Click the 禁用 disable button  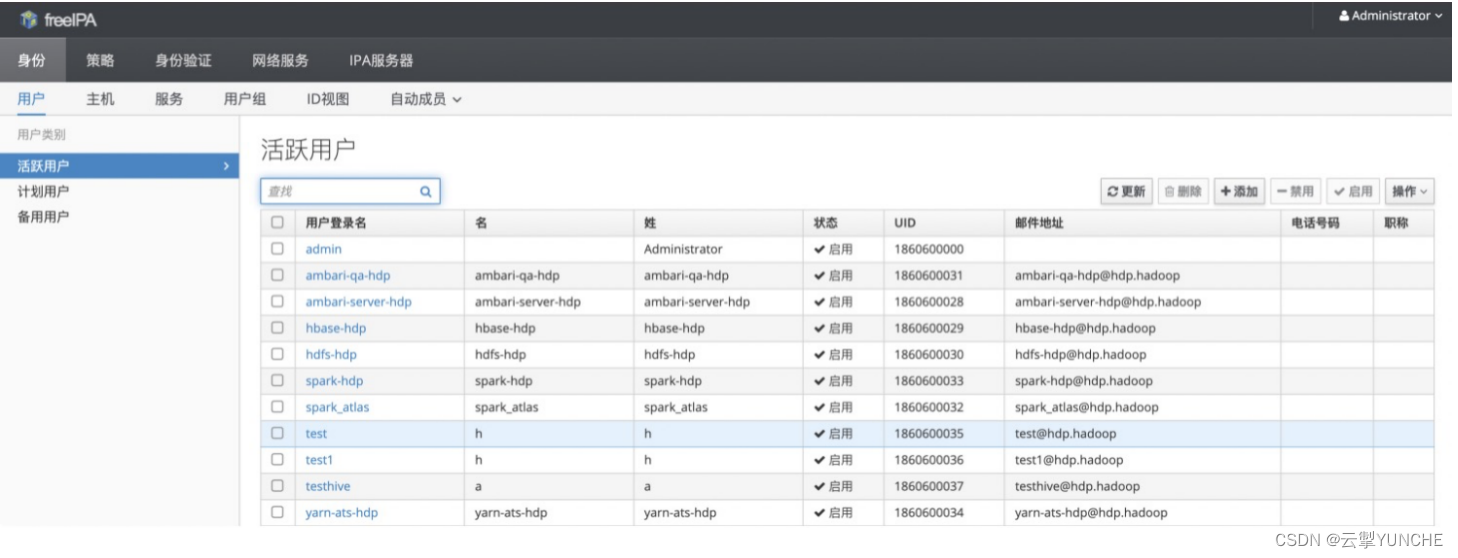[x=1296, y=191]
